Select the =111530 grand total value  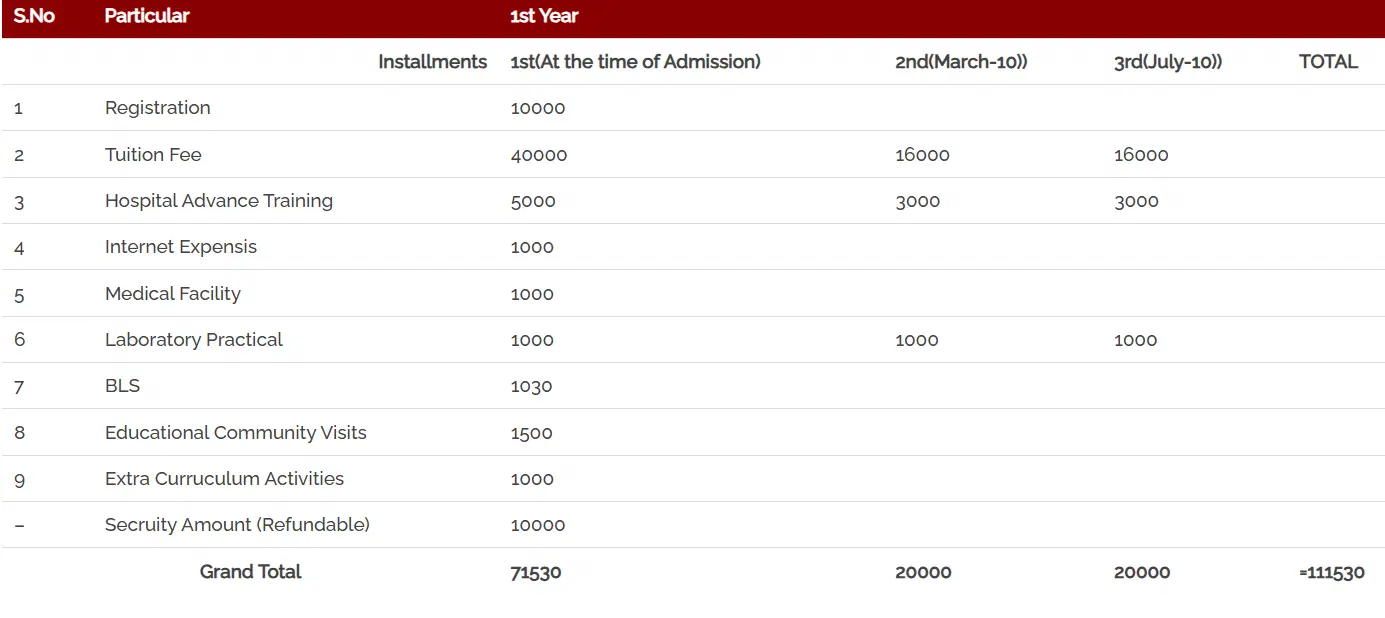(x=1332, y=573)
